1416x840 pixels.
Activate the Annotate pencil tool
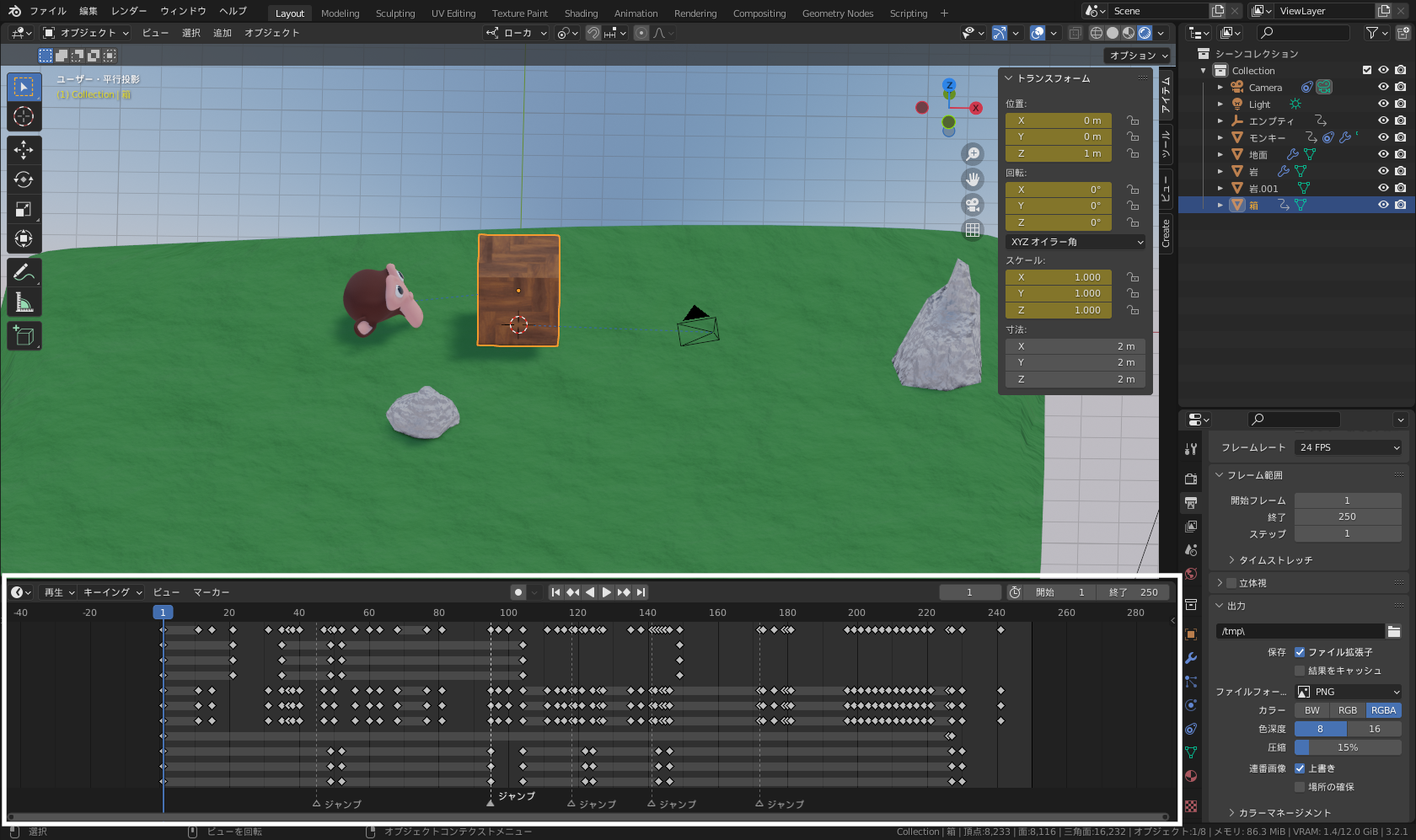tap(24, 272)
